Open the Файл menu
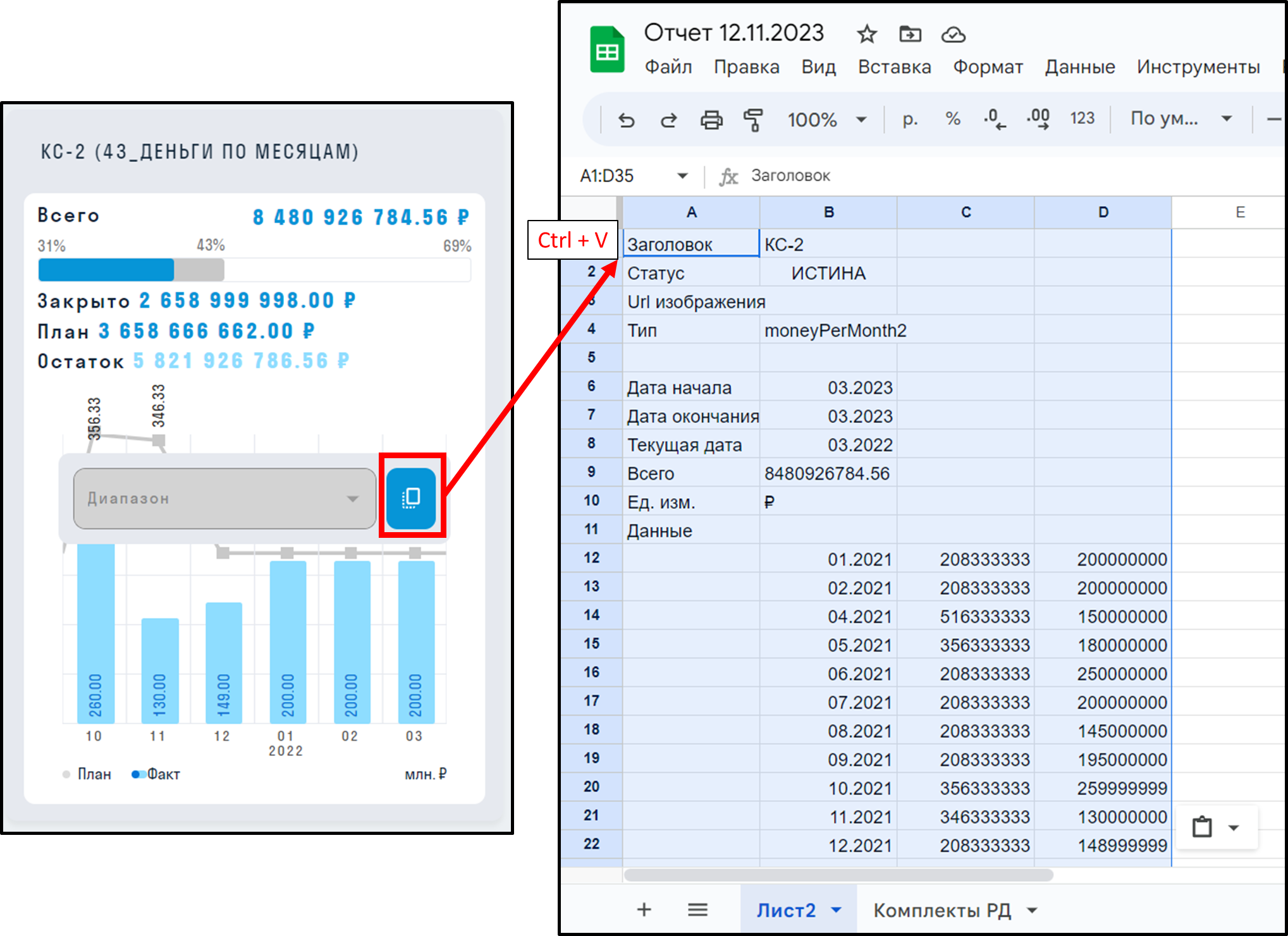This screenshot has width=1288, height=936. click(x=668, y=67)
